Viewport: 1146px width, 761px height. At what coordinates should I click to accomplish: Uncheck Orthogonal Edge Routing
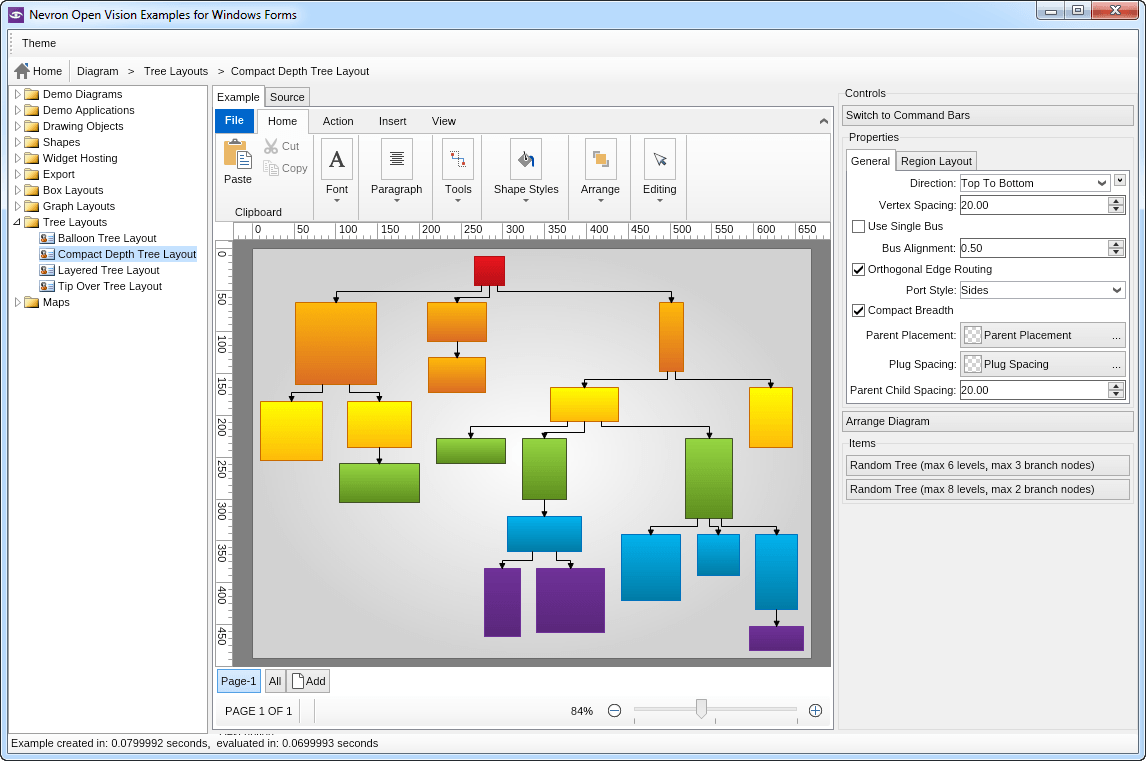pos(858,270)
